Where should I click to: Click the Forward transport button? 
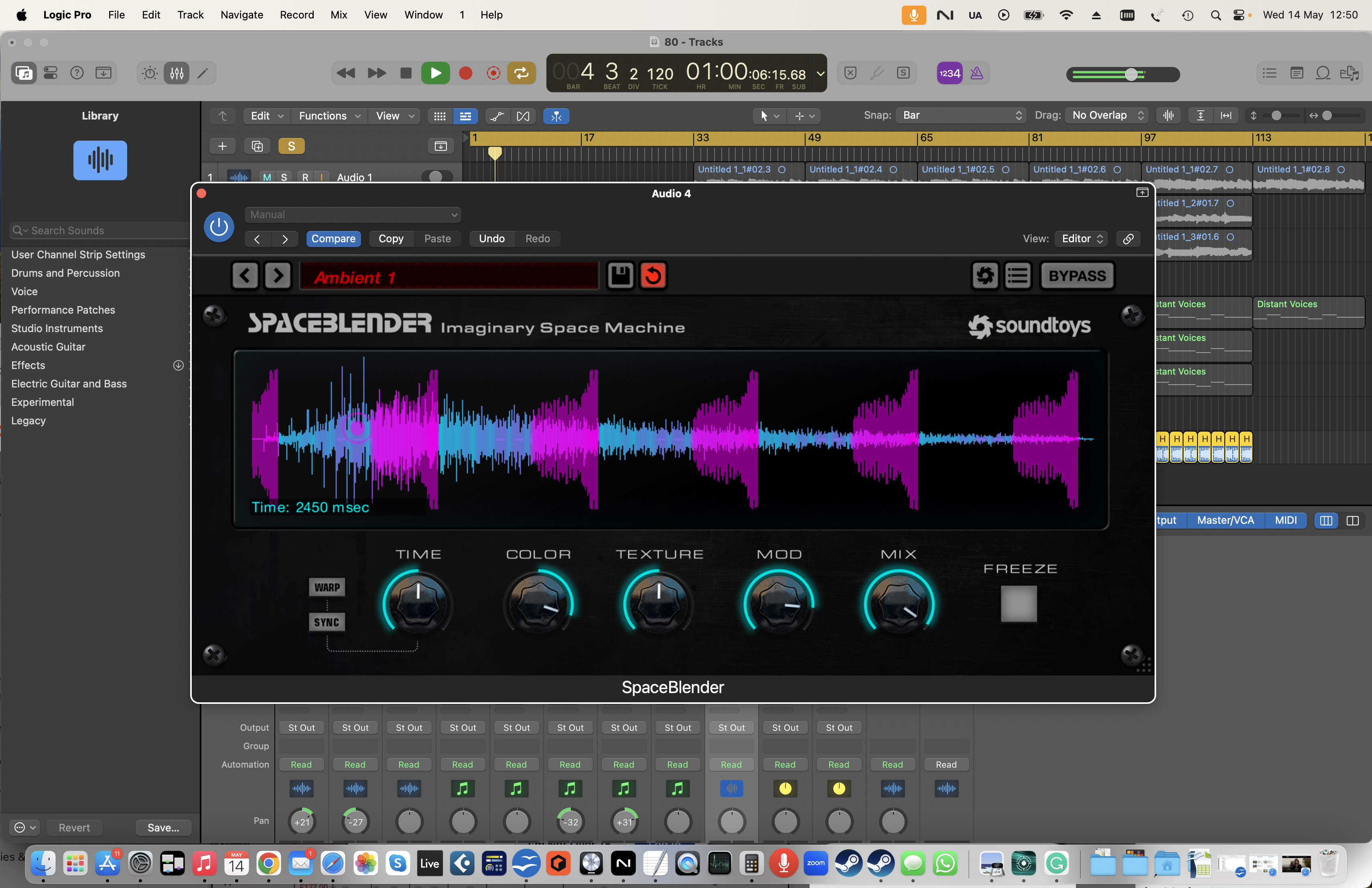coord(376,73)
